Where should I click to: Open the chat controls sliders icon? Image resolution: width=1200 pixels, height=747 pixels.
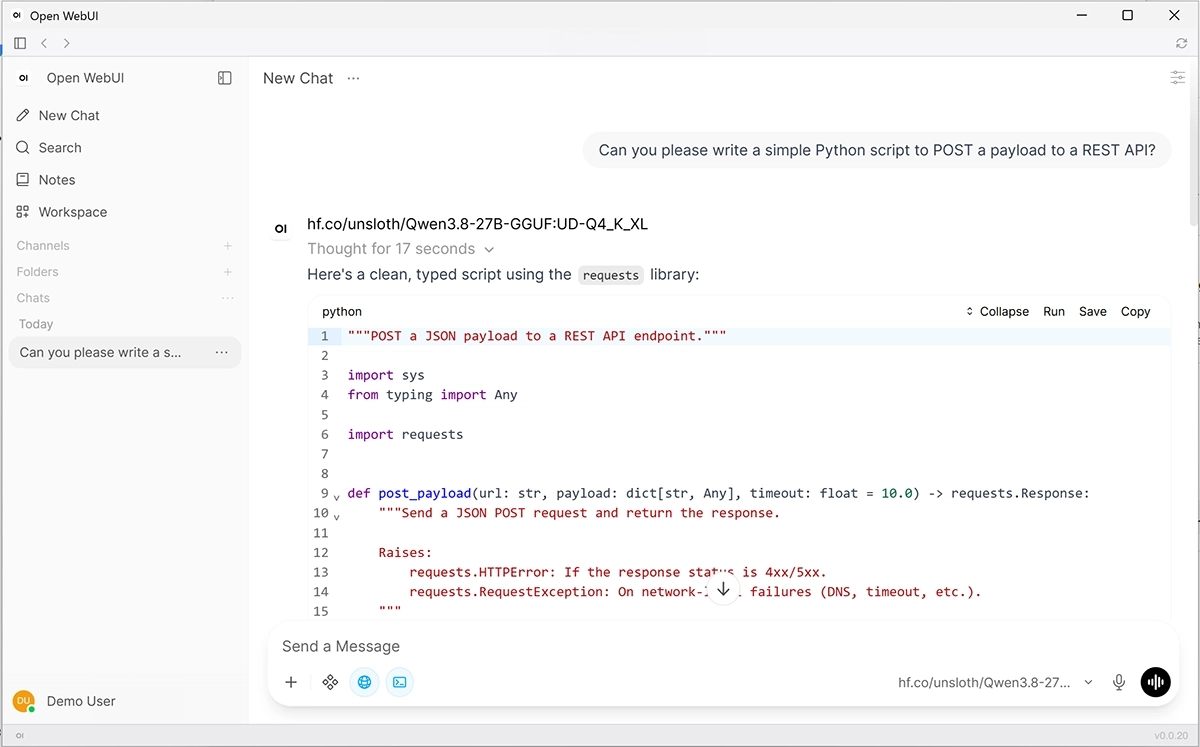[x=1178, y=78]
